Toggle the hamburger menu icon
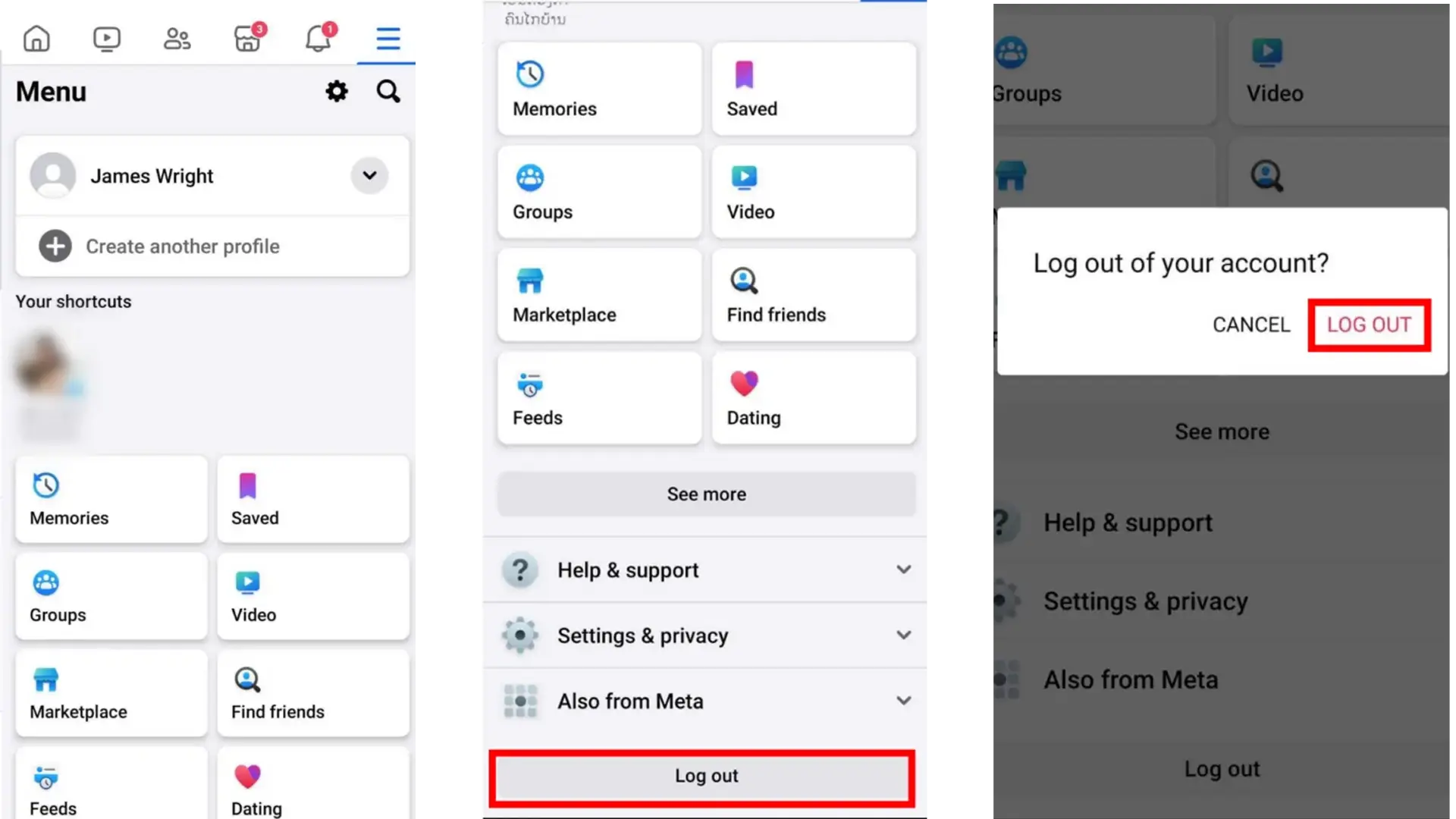Screen dimensions: 1456x819 pos(389,38)
